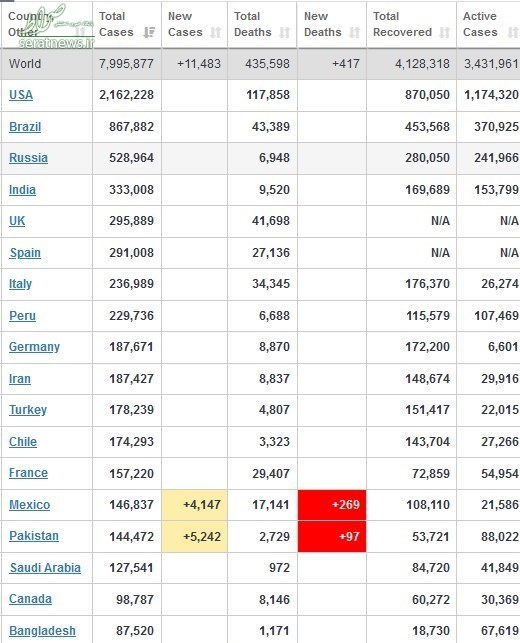Viewport: 520px width, 643px height.
Task: Open the Germany country page
Action: (x=34, y=347)
